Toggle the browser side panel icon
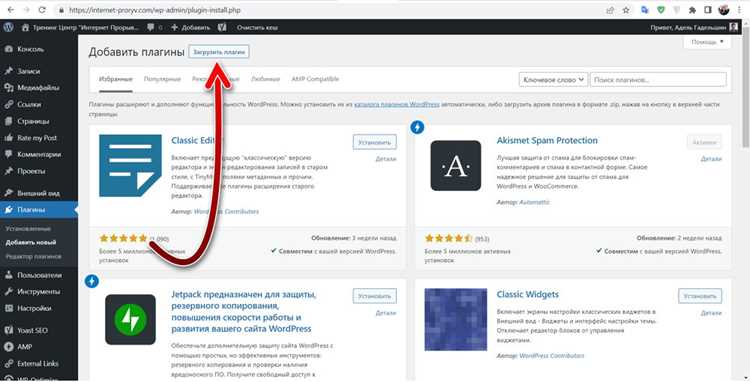The width and height of the screenshot is (750, 382). pyautogui.click(x=708, y=10)
